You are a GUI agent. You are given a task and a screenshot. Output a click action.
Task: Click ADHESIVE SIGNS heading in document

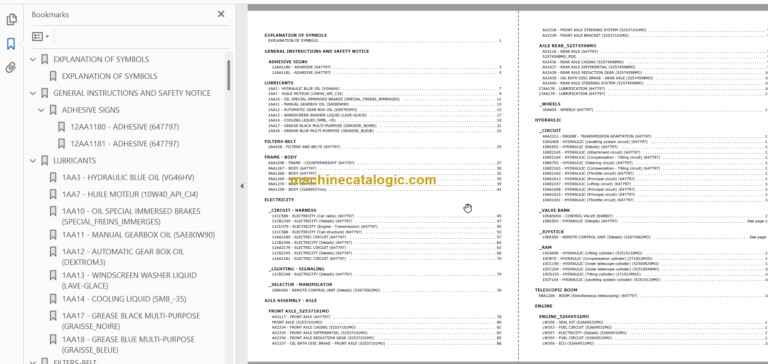point(288,62)
